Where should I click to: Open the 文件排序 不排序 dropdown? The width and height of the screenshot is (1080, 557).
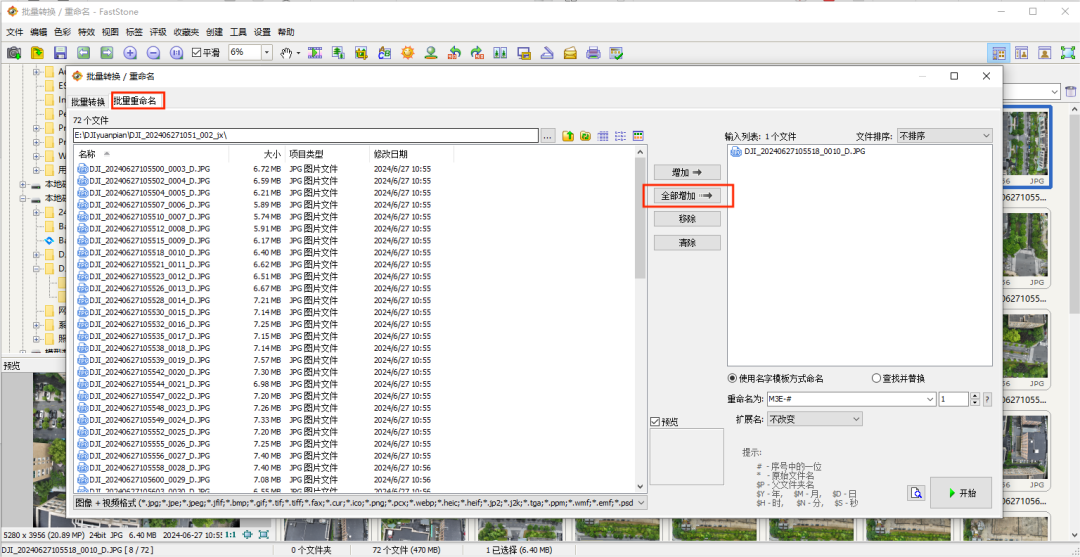pos(943,136)
